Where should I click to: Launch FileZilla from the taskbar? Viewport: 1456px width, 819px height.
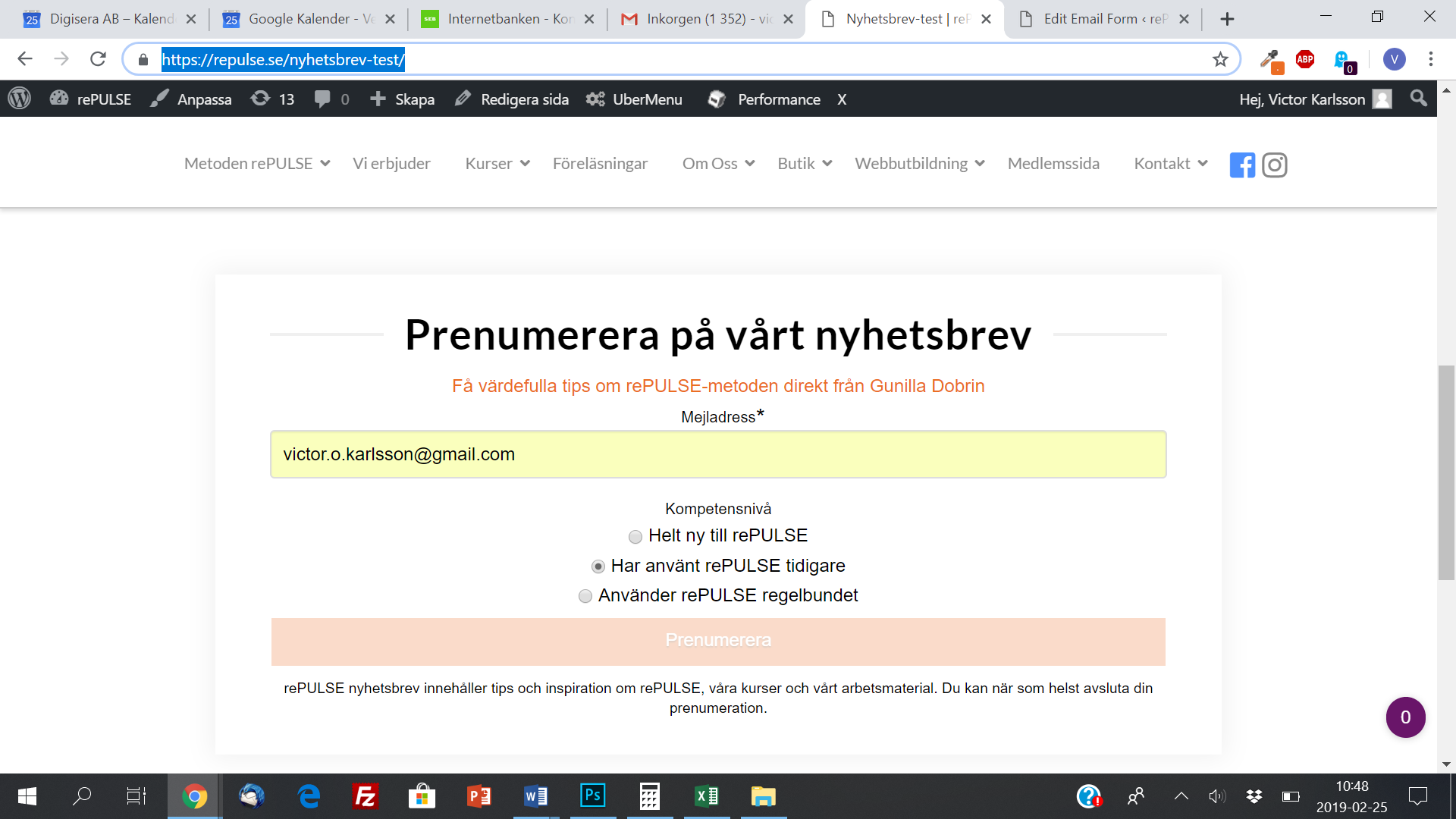366,796
